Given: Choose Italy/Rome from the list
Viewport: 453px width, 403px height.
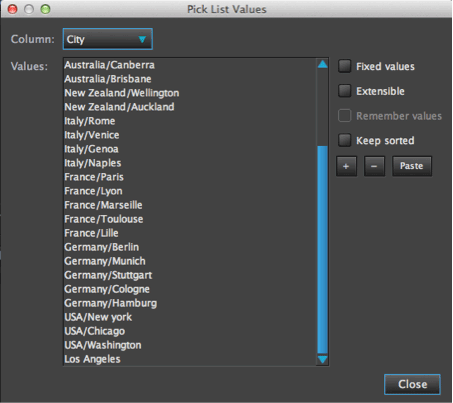Looking at the screenshot, I should pyautogui.click(x=190, y=121).
